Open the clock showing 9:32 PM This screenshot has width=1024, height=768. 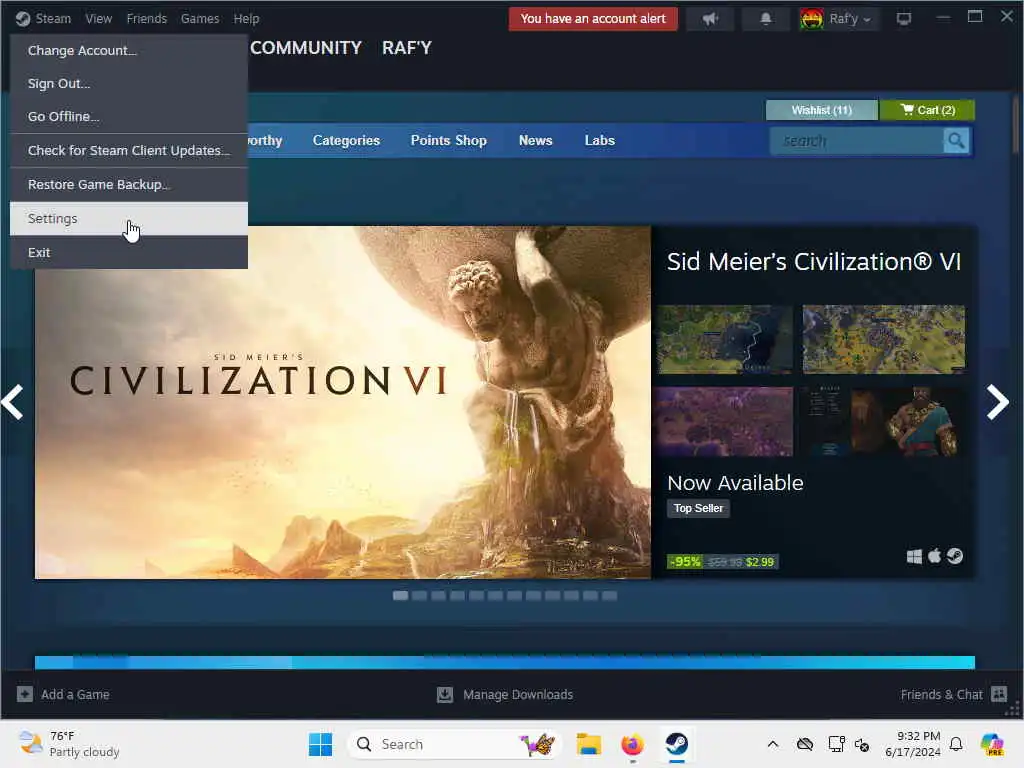click(x=912, y=744)
